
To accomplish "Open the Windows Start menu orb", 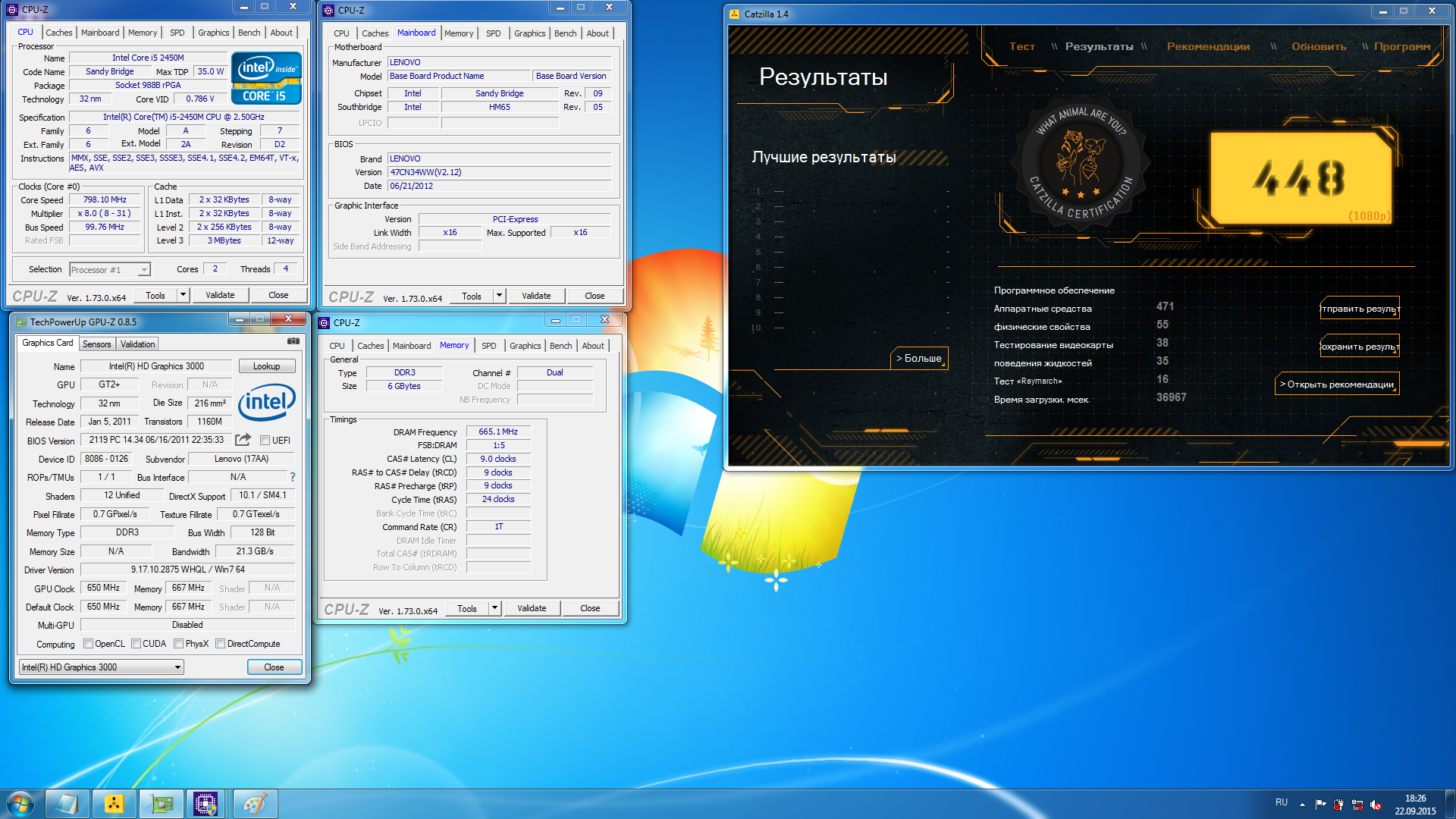I will 20,804.
